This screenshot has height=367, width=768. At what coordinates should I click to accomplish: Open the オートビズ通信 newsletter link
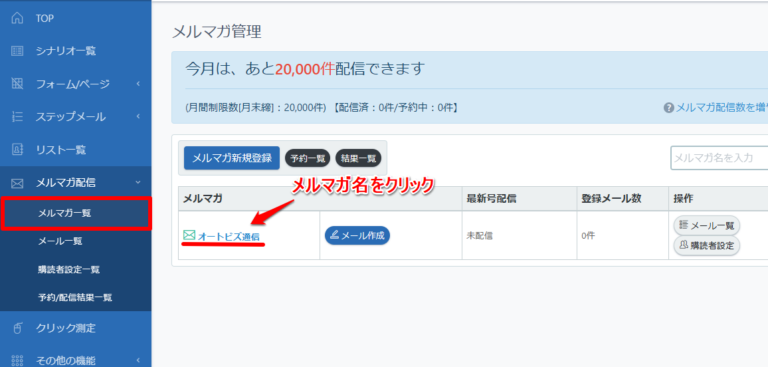point(229,236)
